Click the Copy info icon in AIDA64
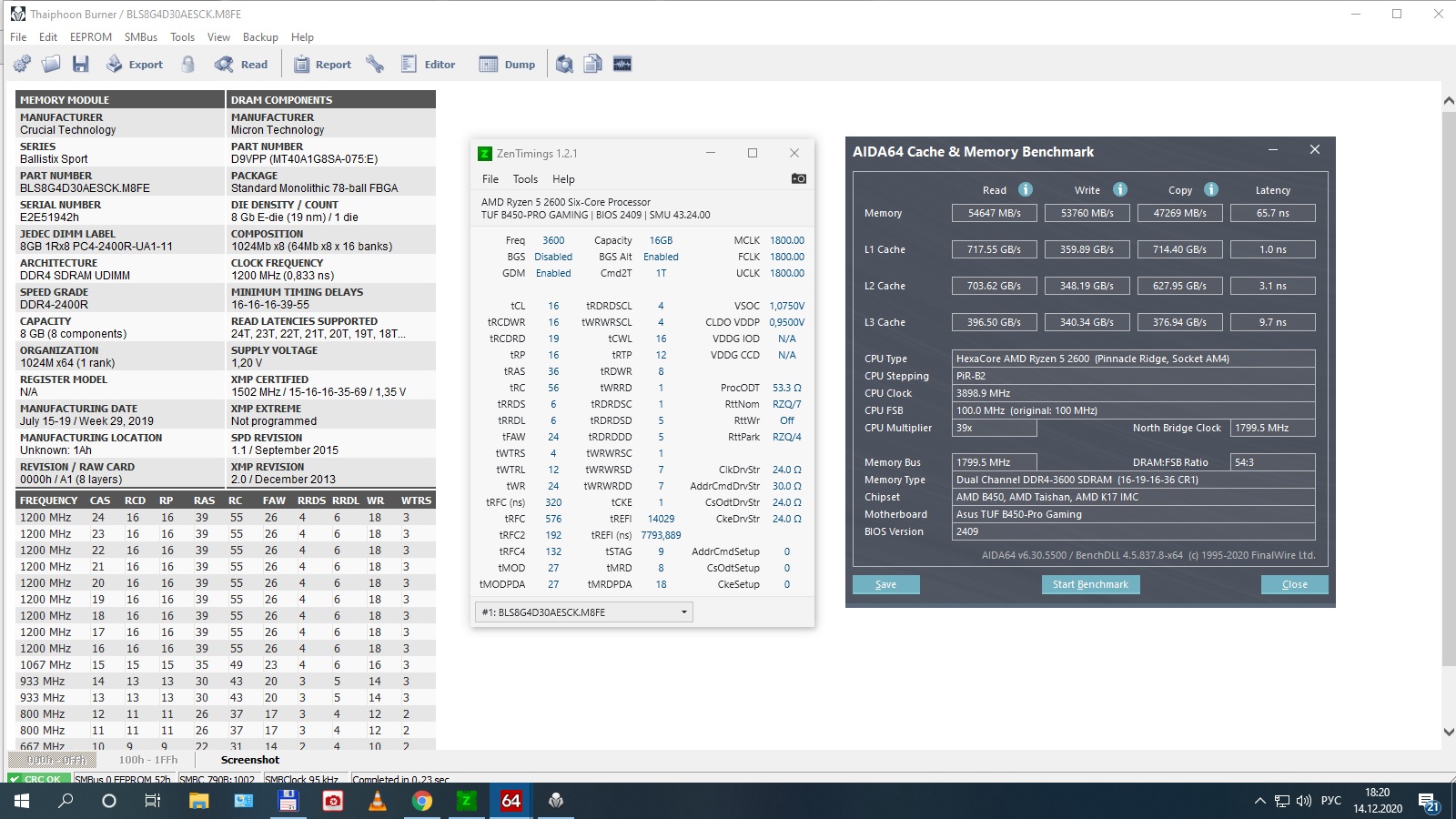 (1211, 189)
